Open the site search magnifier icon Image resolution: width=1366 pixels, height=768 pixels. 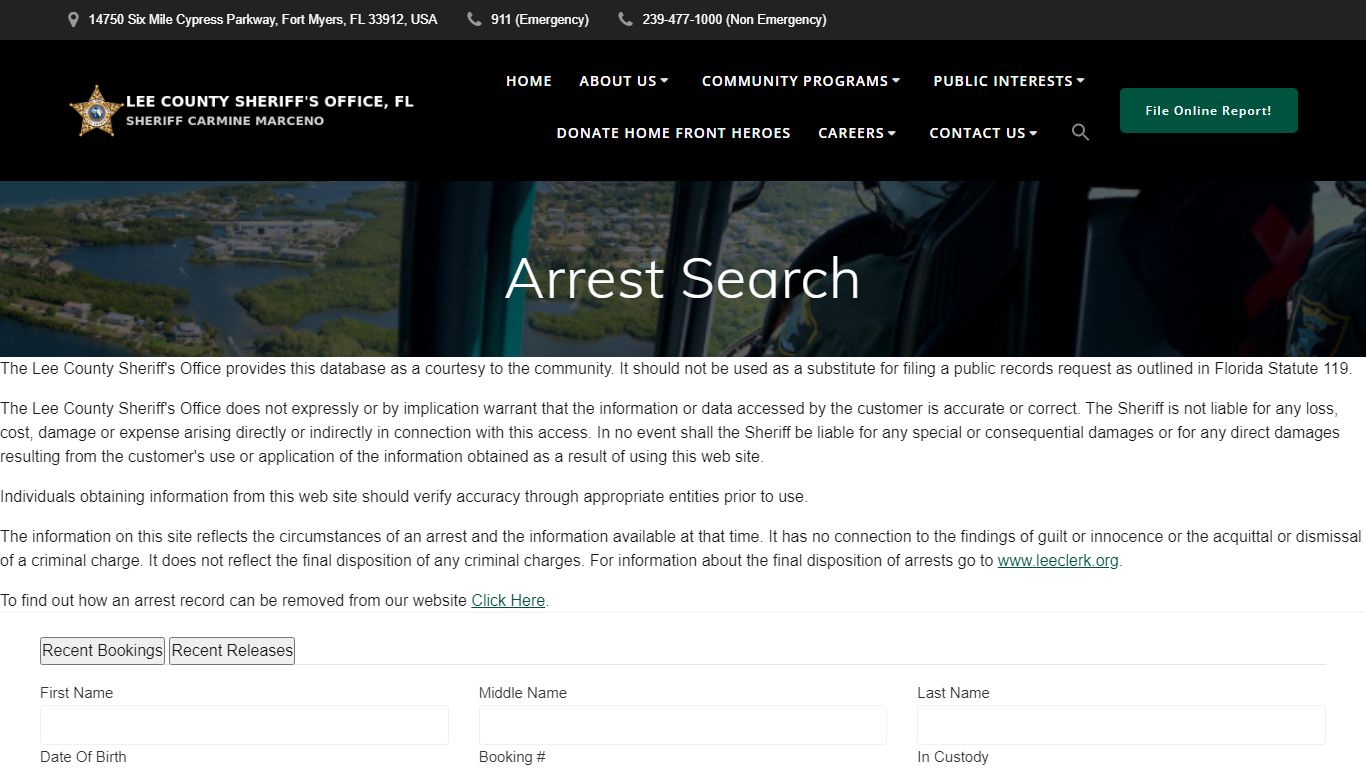click(1080, 131)
